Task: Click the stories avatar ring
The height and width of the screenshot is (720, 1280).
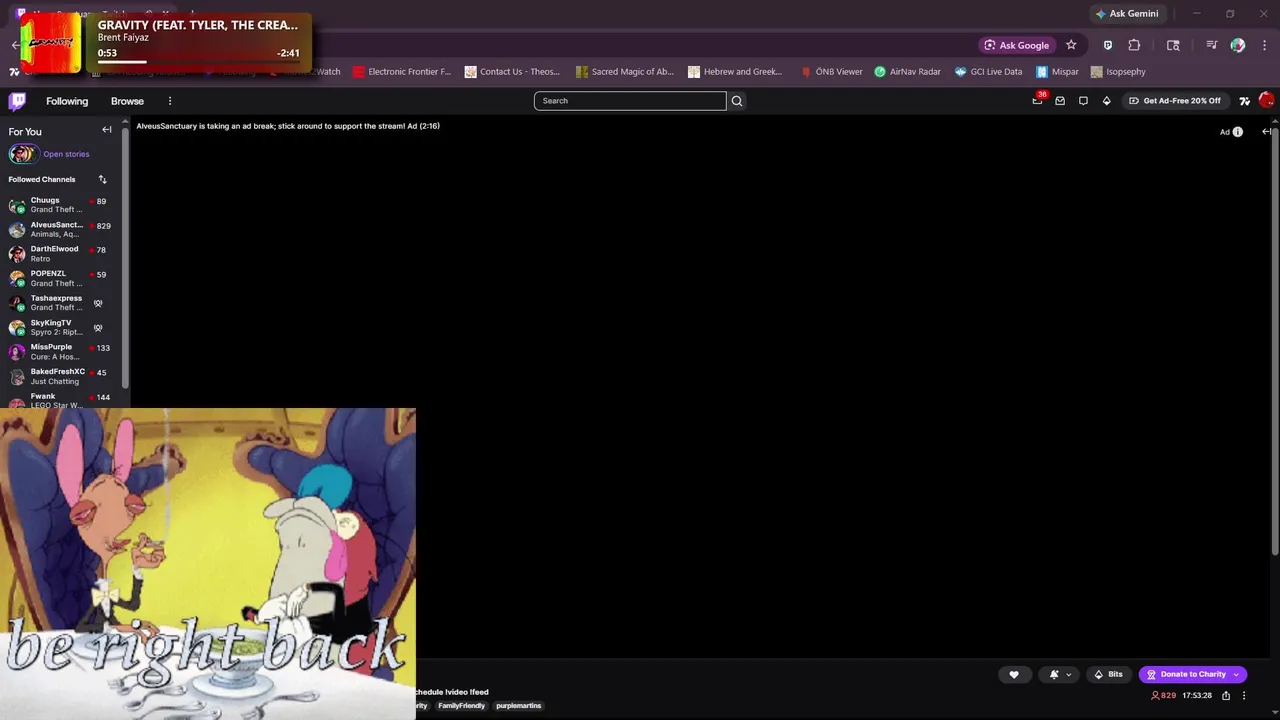Action: click(x=23, y=154)
